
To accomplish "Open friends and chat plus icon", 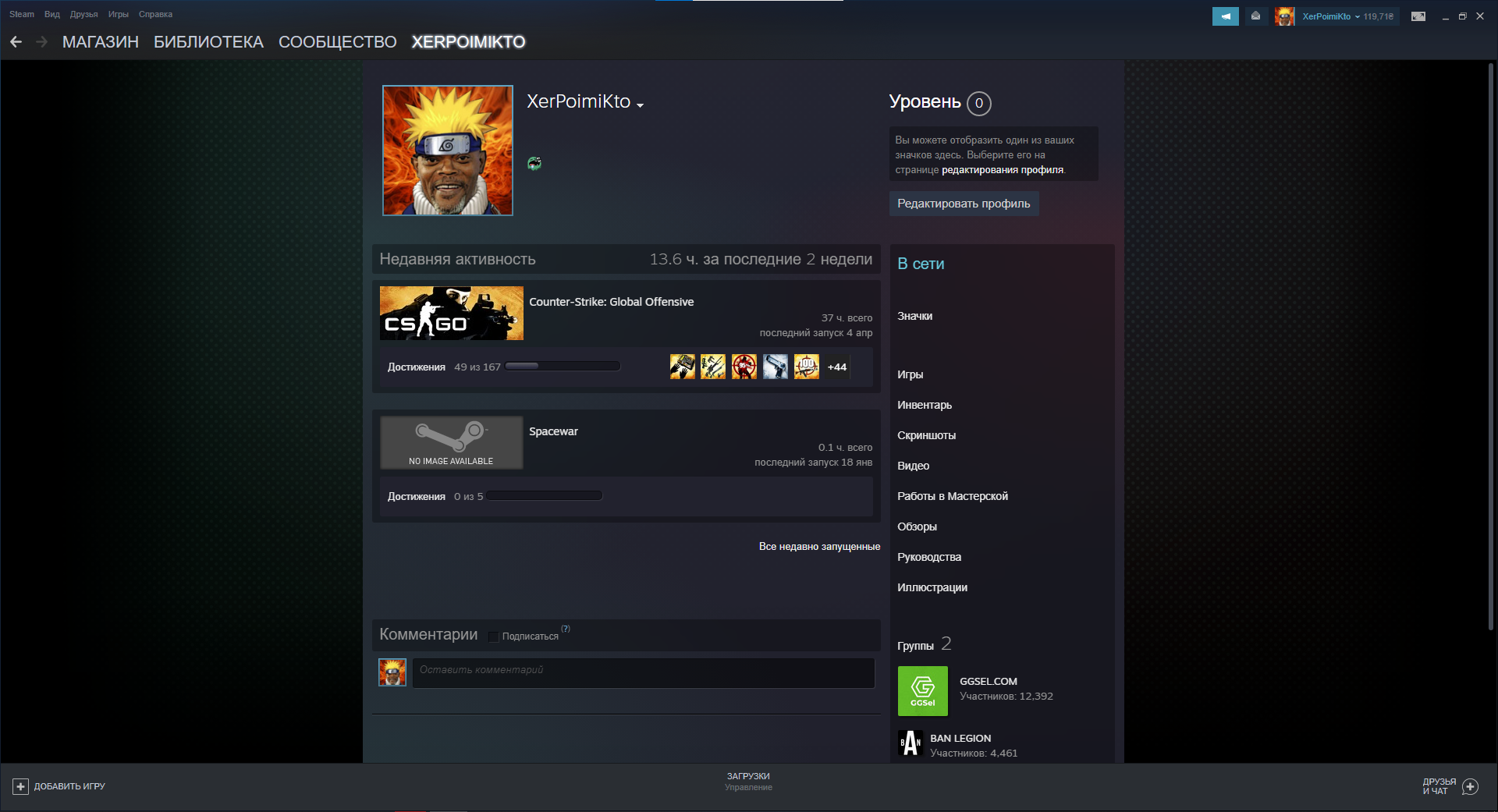I will pos(1470,786).
